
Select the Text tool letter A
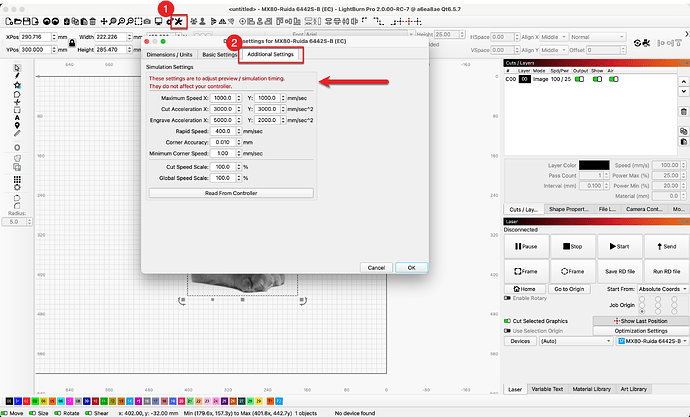17,118
